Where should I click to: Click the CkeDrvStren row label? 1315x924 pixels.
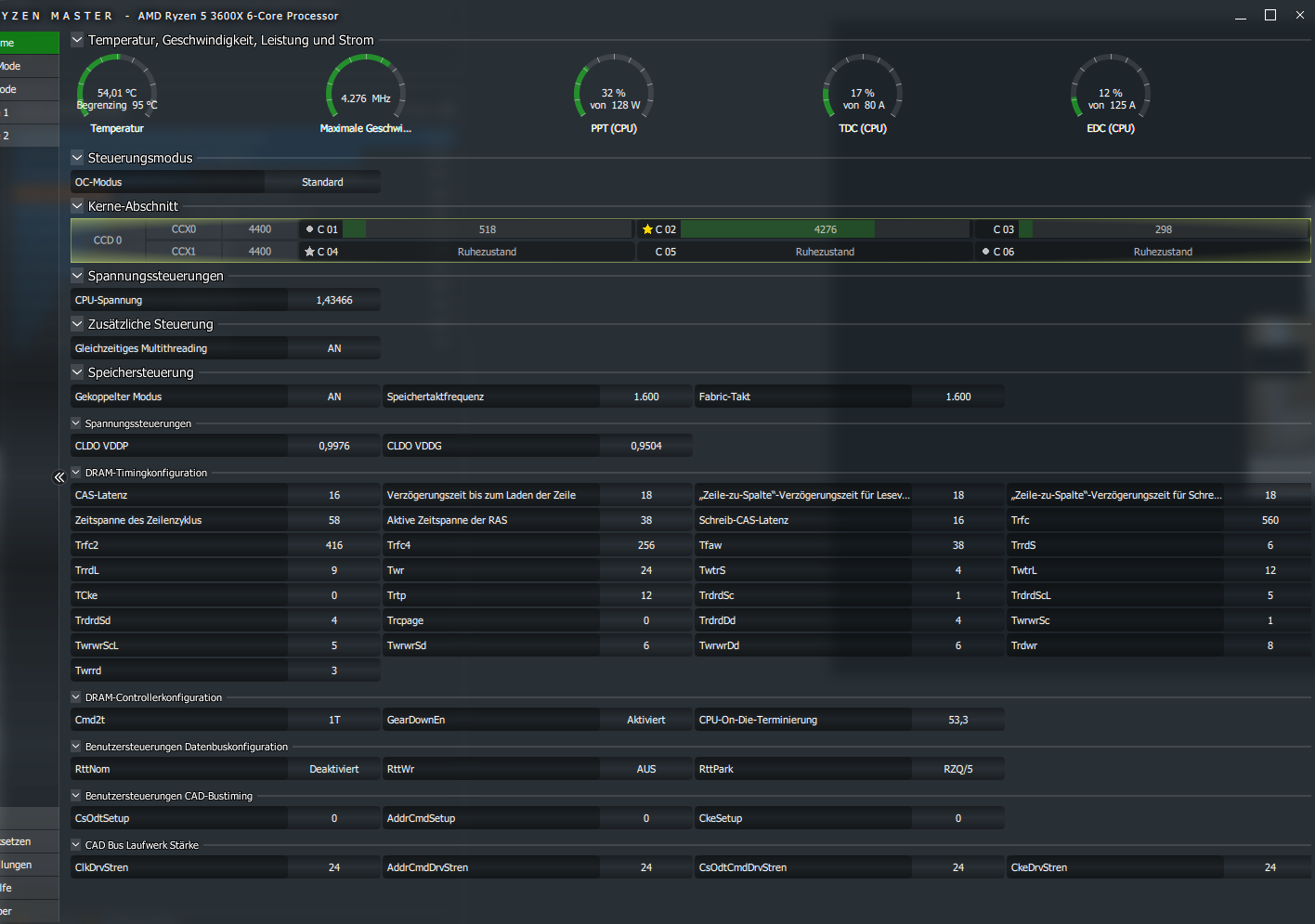coord(1039,867)
